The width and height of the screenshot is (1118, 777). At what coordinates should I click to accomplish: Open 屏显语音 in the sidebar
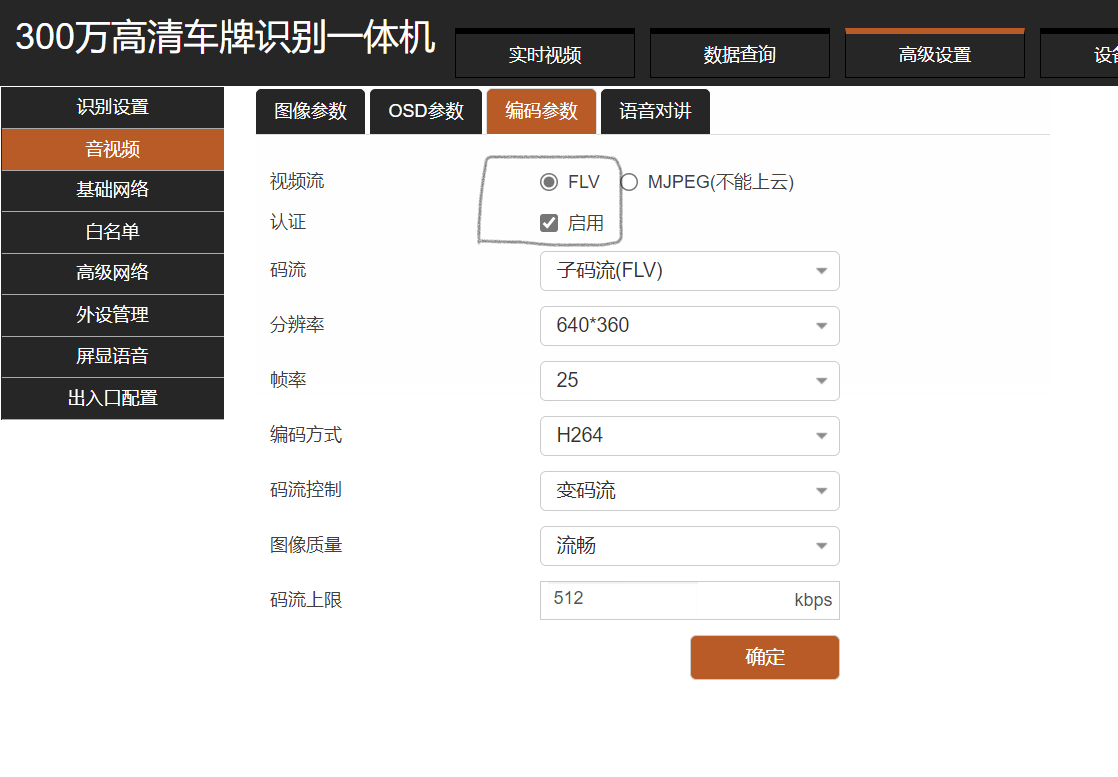pos(113,356)
